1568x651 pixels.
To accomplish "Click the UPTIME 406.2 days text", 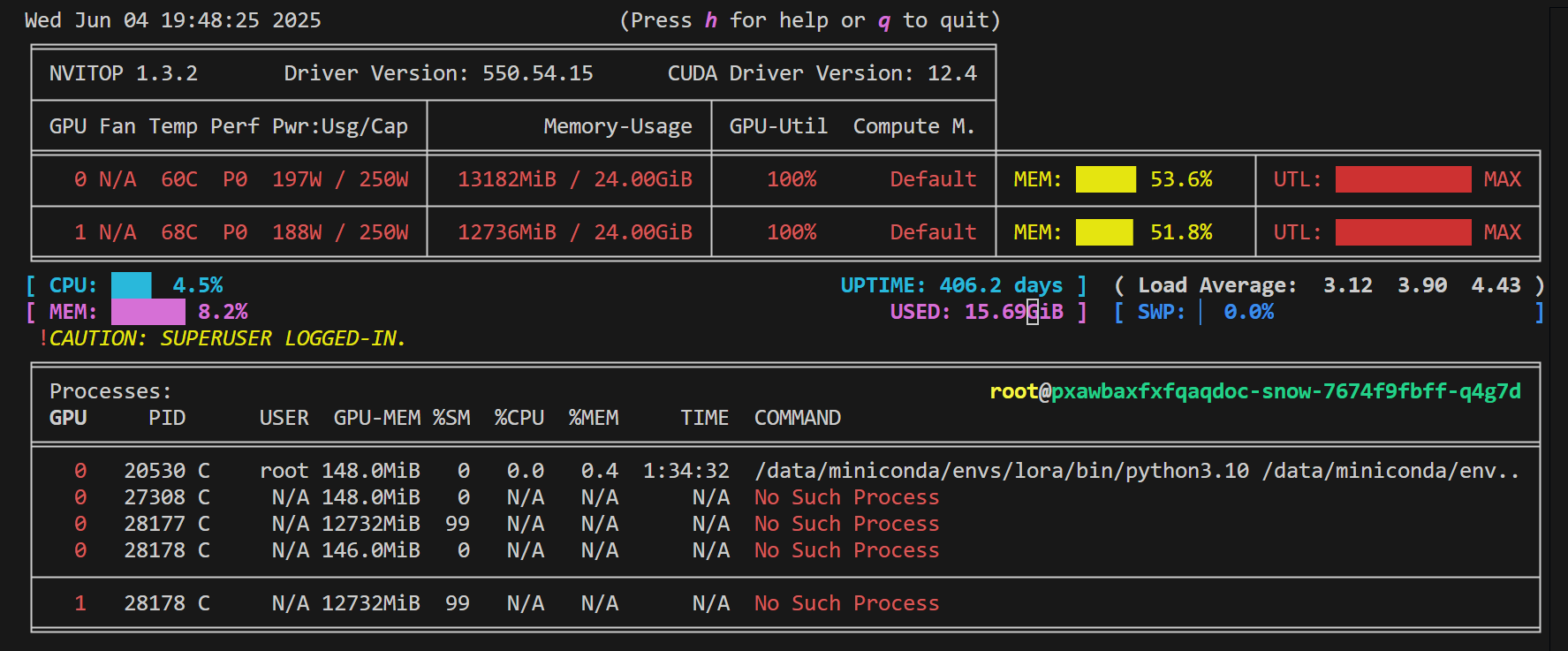I will click(x=951, y=285).
